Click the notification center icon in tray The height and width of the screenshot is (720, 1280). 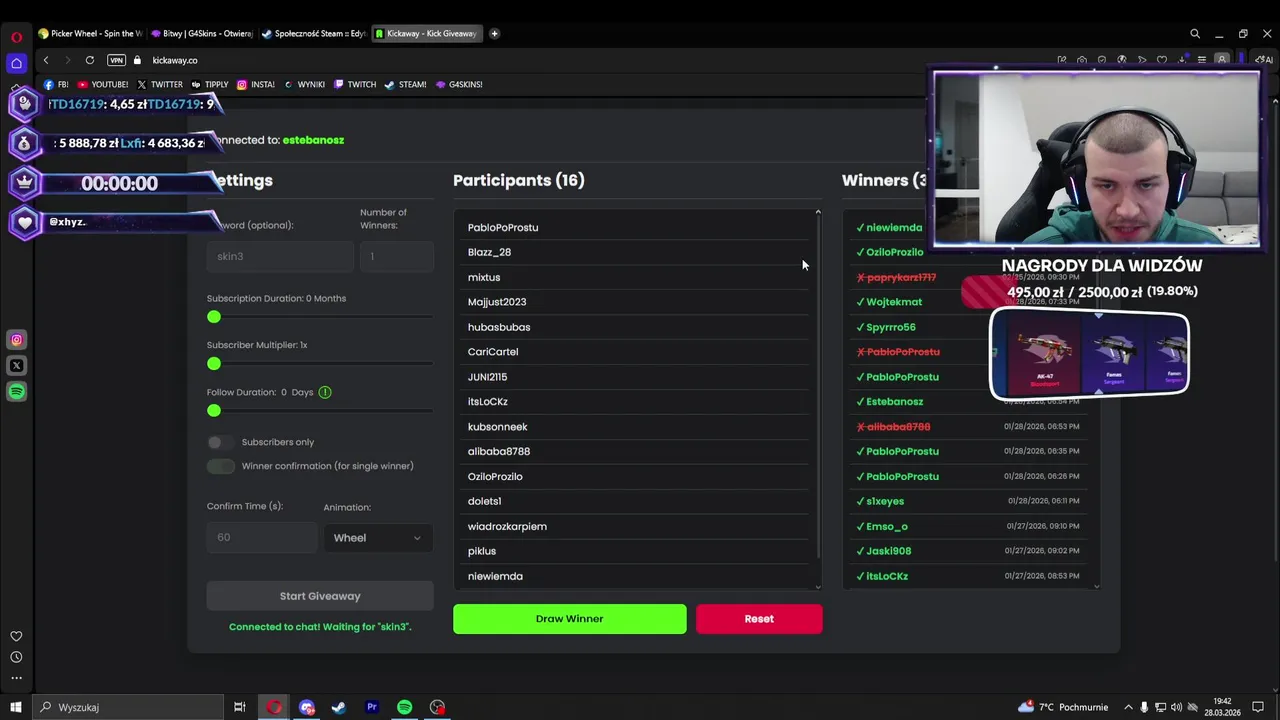1259,707
